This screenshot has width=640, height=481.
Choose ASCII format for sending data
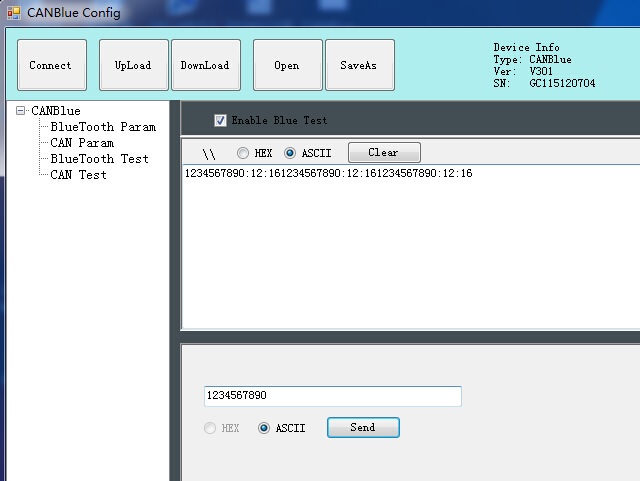[x=265, y=428]
